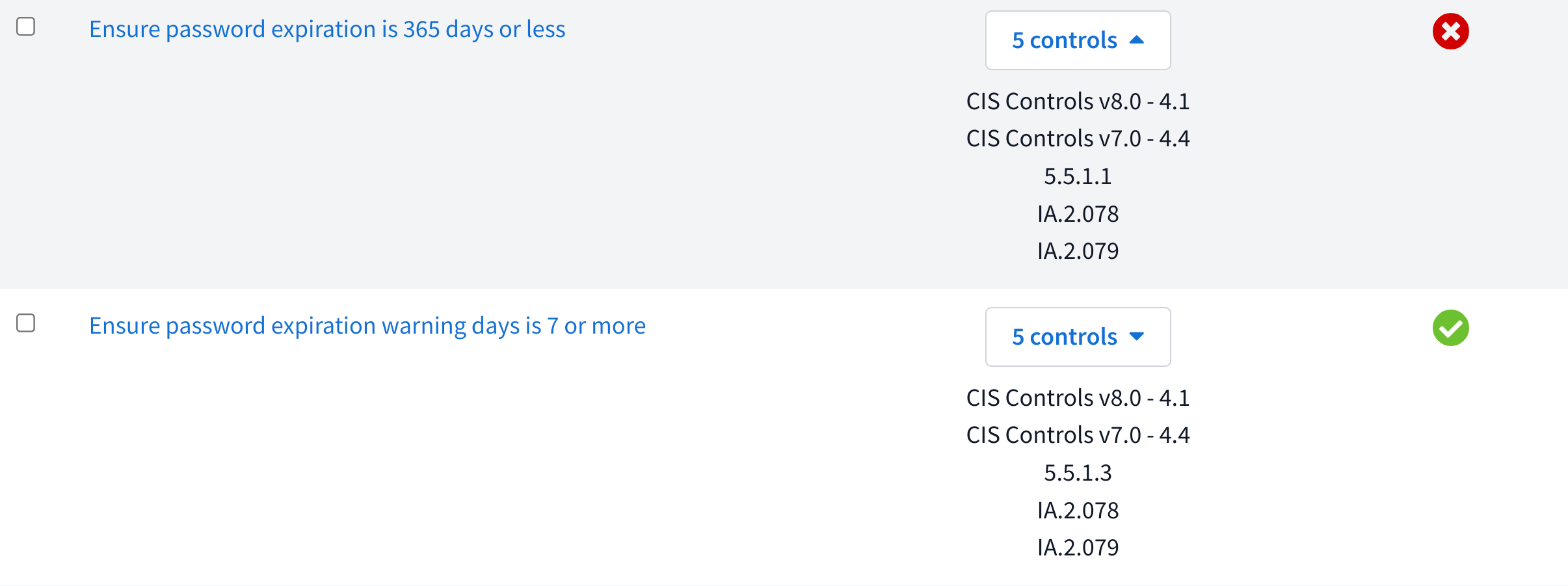The height and width of the screenshot is (586, 1568).
Task: Toggle 5 controls button for warning days rule
Action: pyautogui.click(x=1077, y=337)
